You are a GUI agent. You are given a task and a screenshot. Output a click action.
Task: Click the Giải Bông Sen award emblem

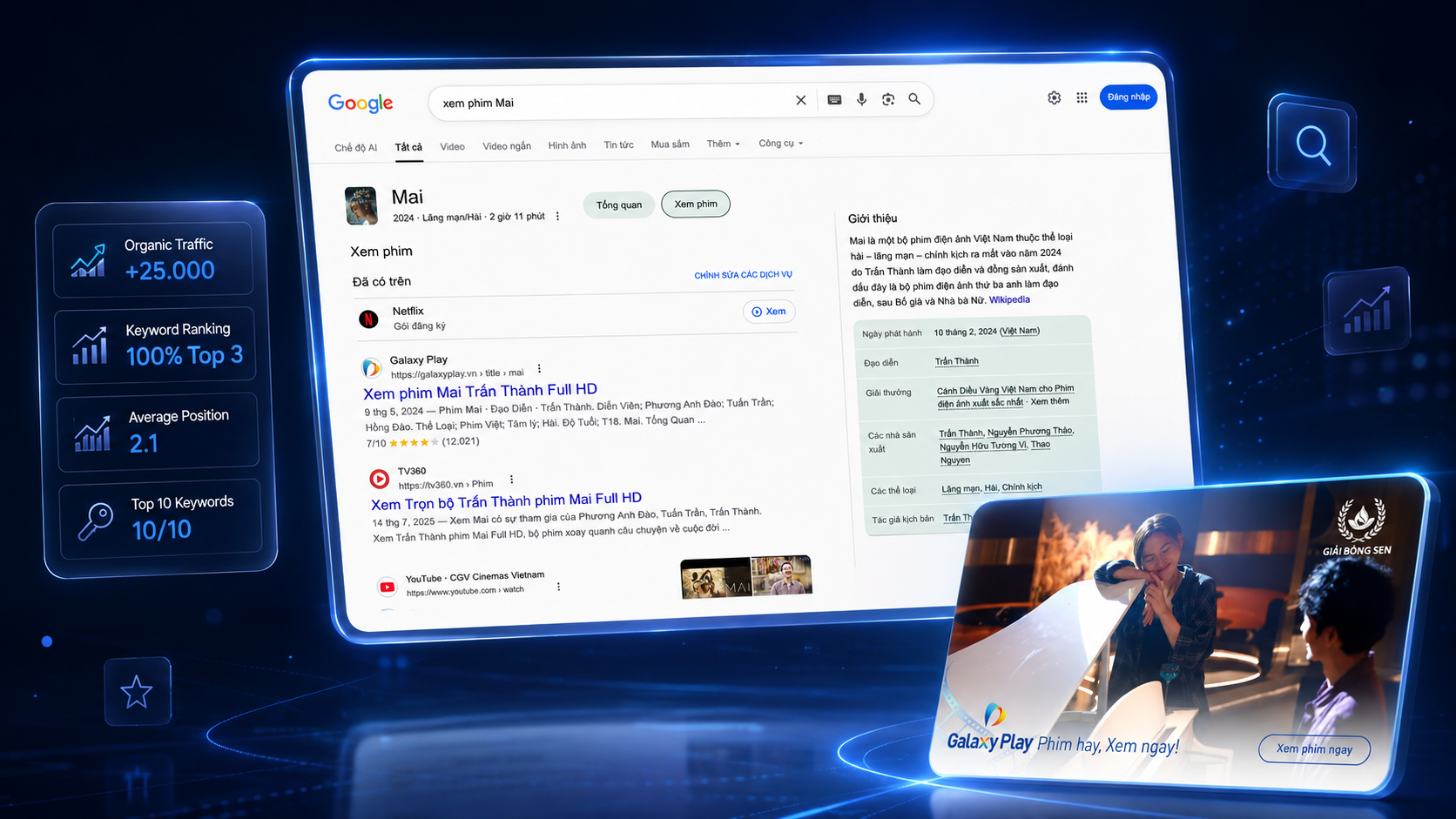(1360, 526)
